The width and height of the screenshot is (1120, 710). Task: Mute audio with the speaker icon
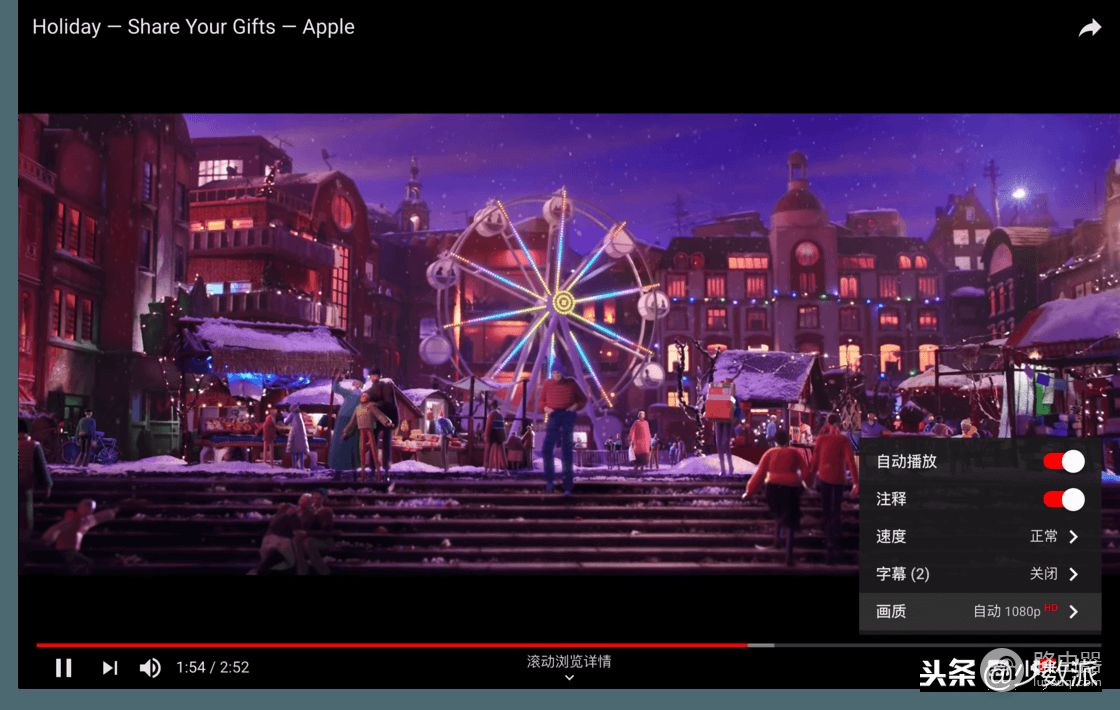150,668
